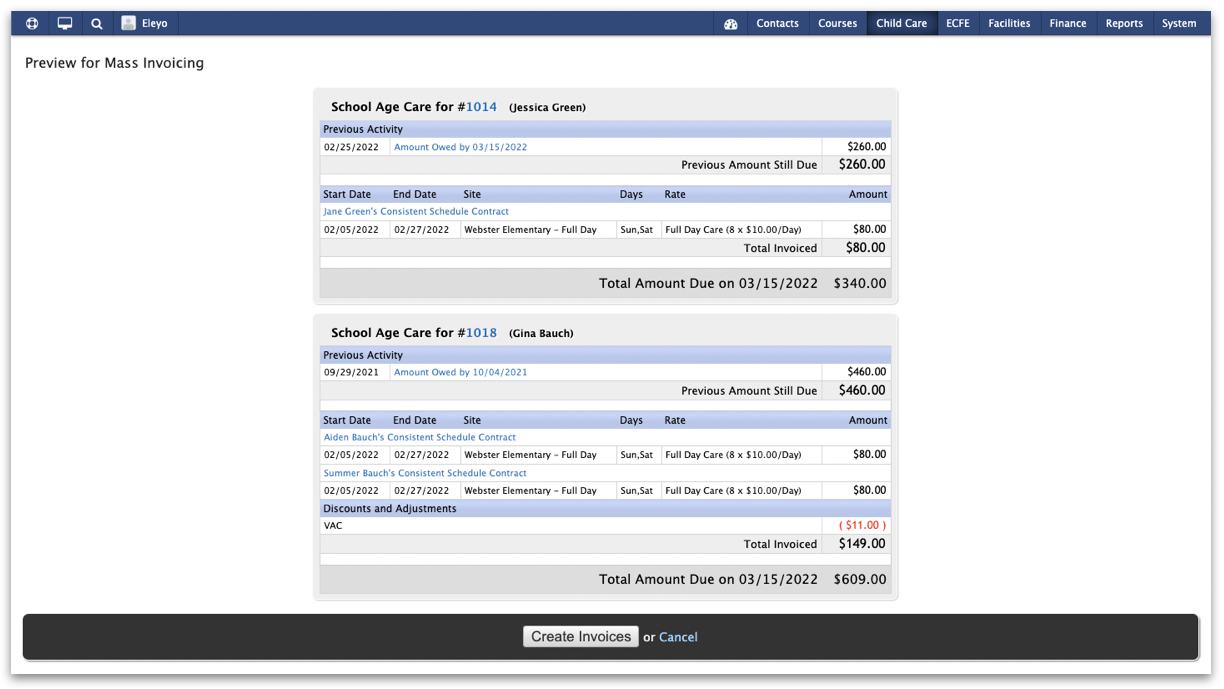1224x689 pixels.
Task: Open the Reports menu
Action: coord(1124,23)
